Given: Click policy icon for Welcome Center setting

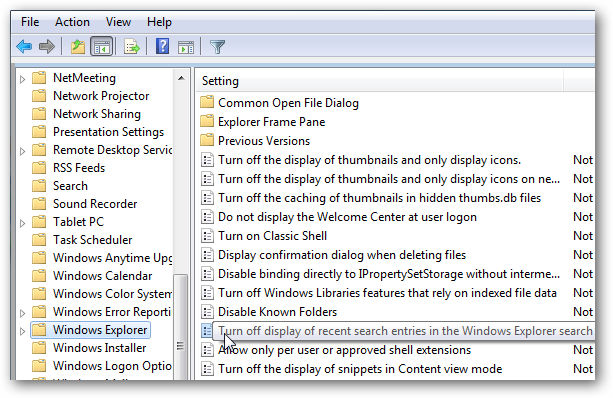Looking at the screenshot, I should coord(207,217).
